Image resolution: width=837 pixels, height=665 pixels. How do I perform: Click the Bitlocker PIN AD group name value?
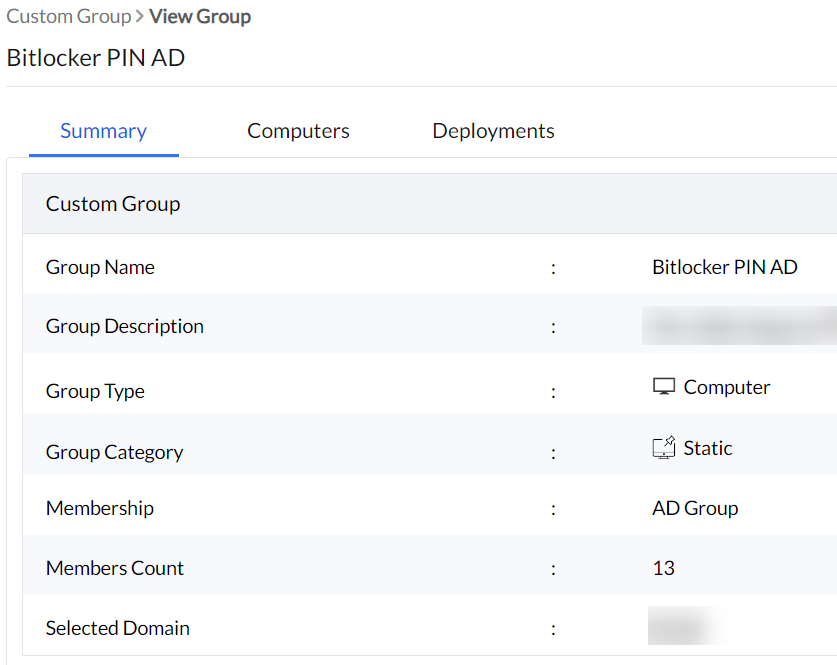pyautogui.click(x=724, y=267)
